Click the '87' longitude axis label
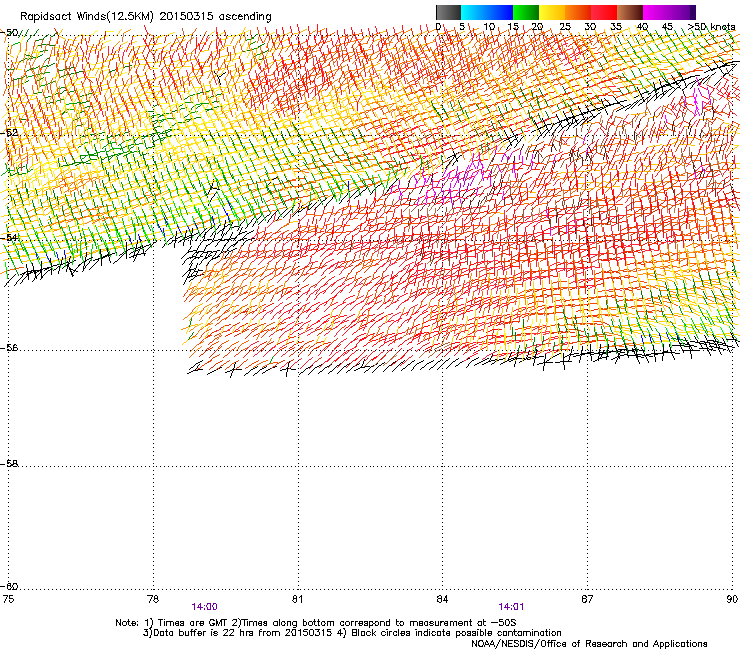 (x=587, y=599)
